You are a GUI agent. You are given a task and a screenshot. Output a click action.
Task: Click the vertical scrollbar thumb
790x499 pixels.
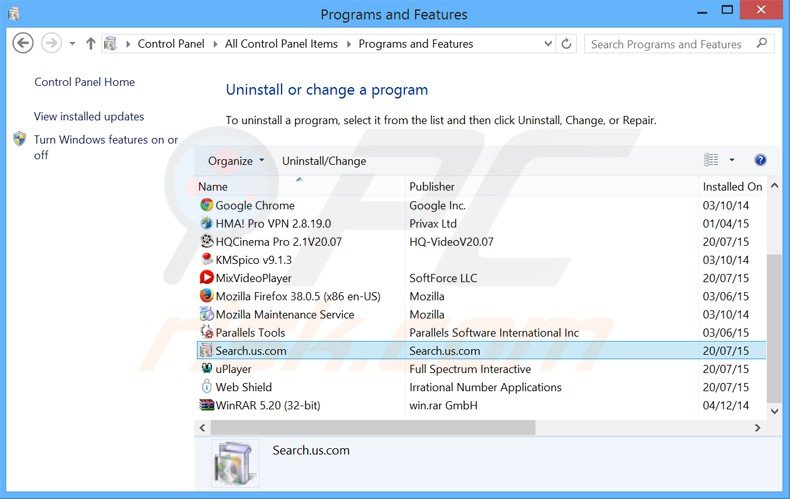775,328
